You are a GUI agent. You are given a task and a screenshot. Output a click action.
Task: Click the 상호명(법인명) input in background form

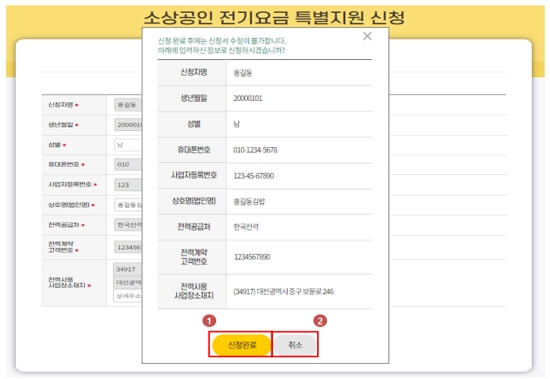pos(128,205)
